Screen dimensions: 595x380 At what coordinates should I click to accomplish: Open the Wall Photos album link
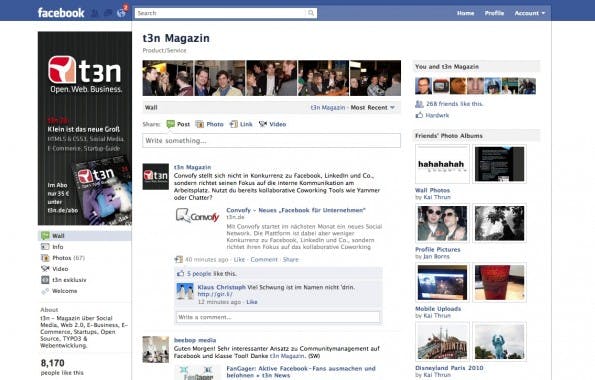pos(432,190)
